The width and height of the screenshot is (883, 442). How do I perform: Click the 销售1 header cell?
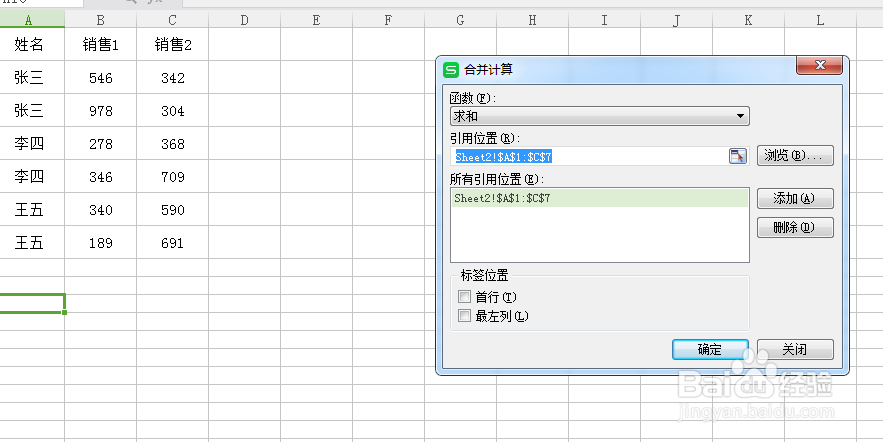(101, 44)
